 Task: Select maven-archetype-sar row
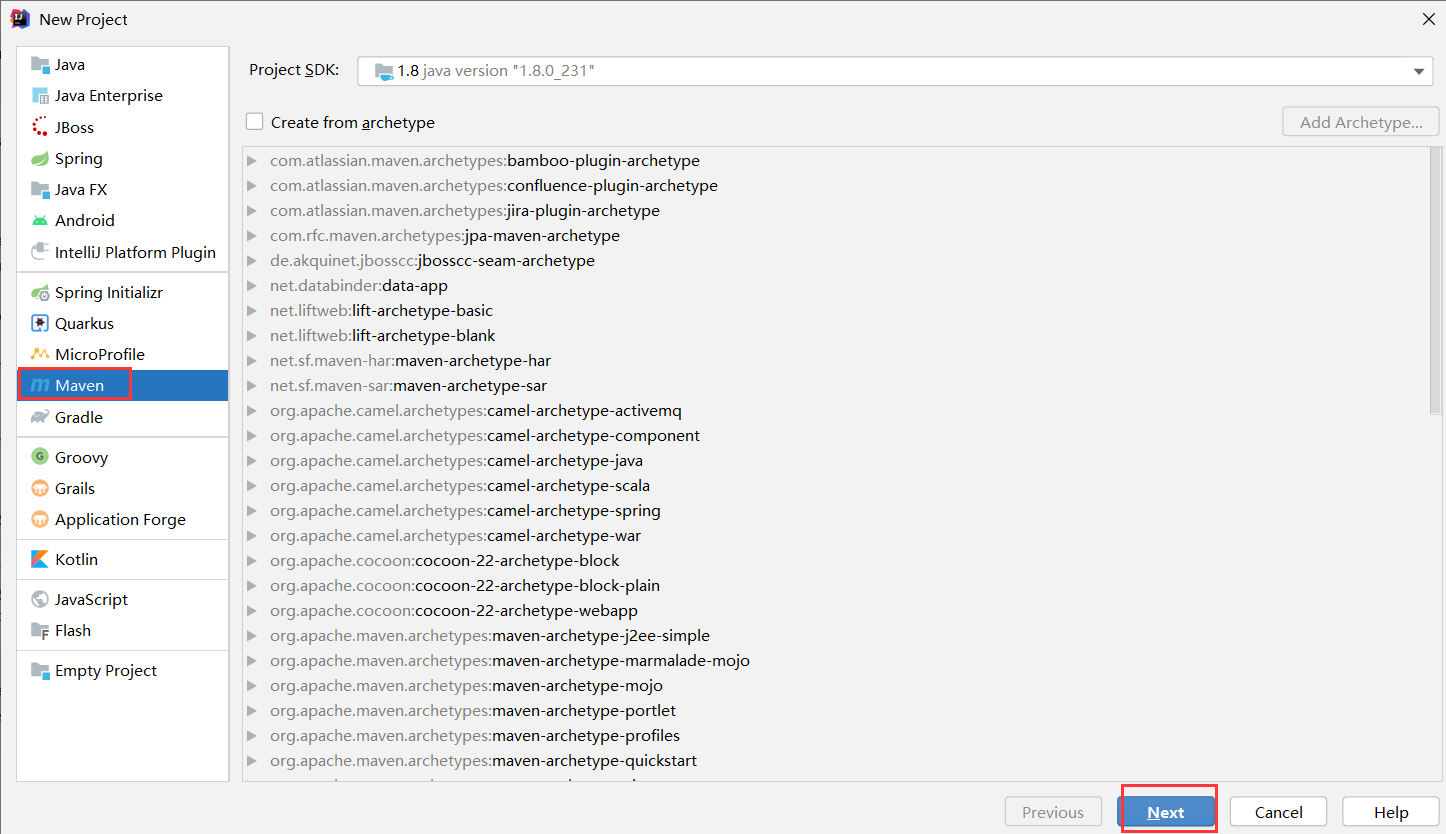tap(836, 385)
